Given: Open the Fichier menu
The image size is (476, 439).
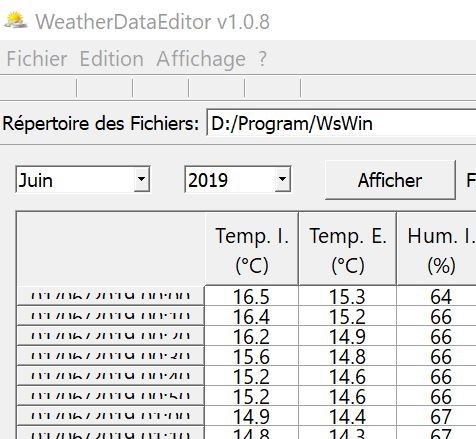Looking at the screenshot, I should pyautogui.click(x=37, y=59).
